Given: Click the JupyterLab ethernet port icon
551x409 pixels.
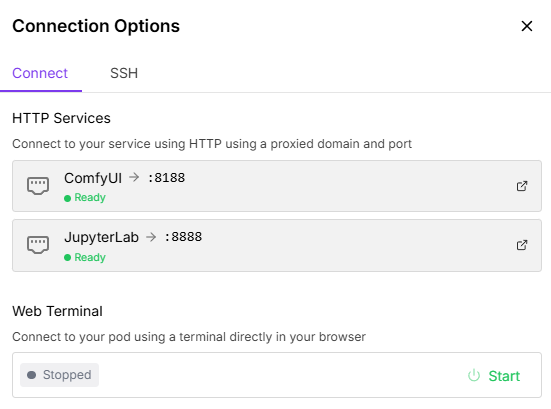Looking at the screenshot, I should (38, 245).
